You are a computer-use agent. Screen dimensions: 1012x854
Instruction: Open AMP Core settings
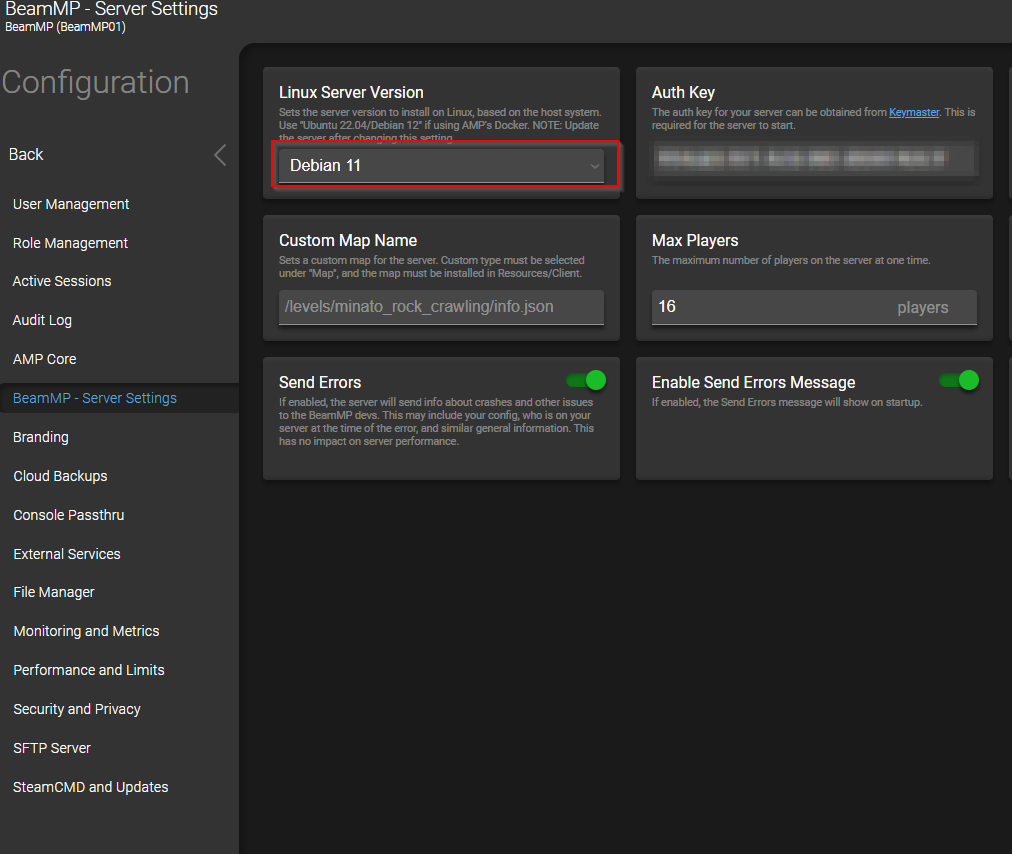tap(45, 359)
